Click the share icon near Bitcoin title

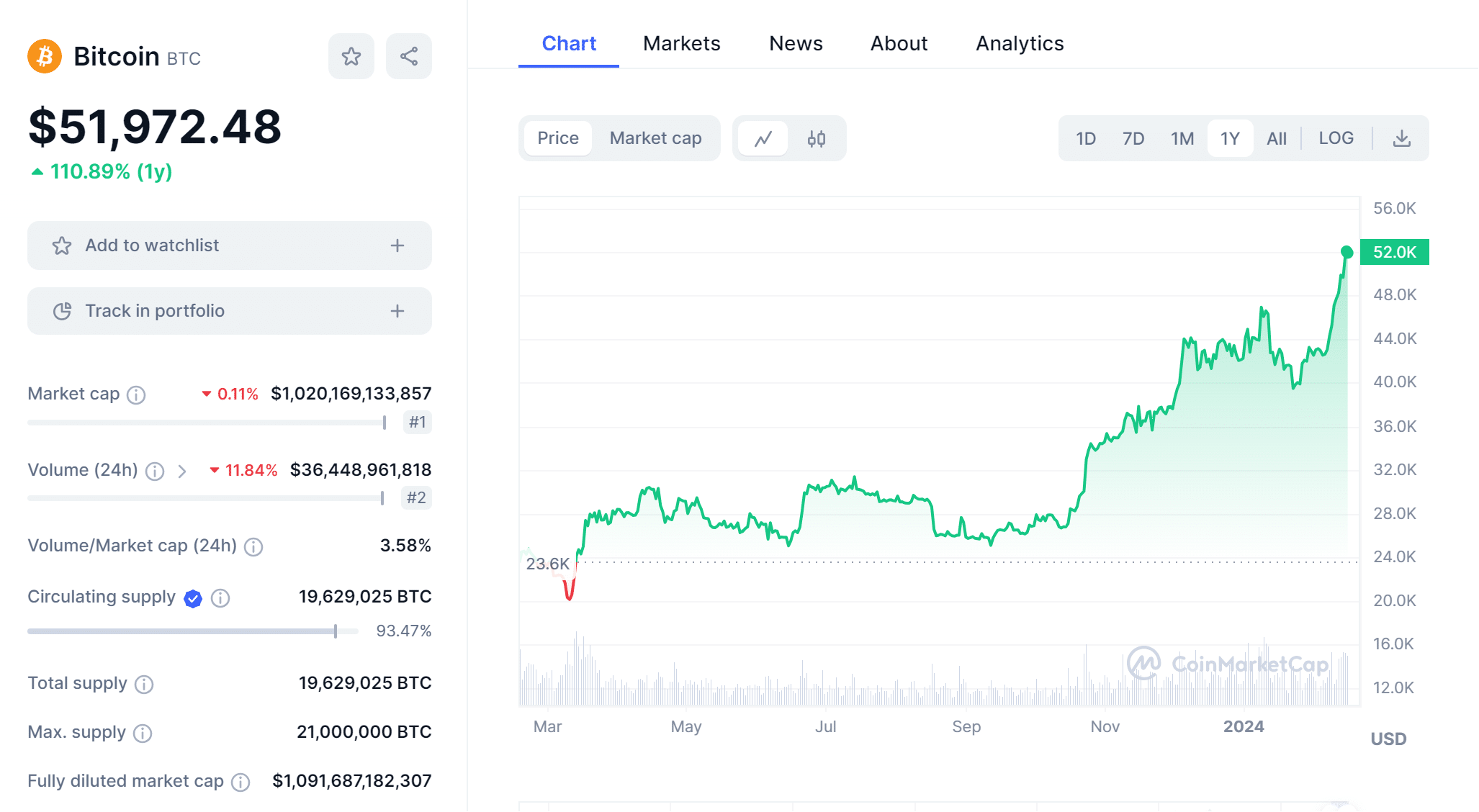[x=408, y=56]
